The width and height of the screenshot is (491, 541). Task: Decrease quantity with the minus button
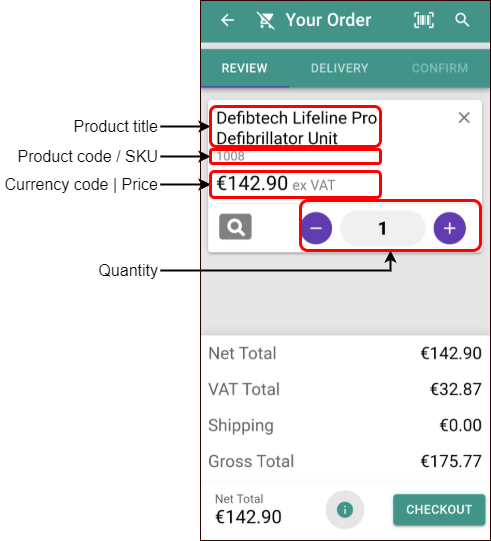click(316, 228)
